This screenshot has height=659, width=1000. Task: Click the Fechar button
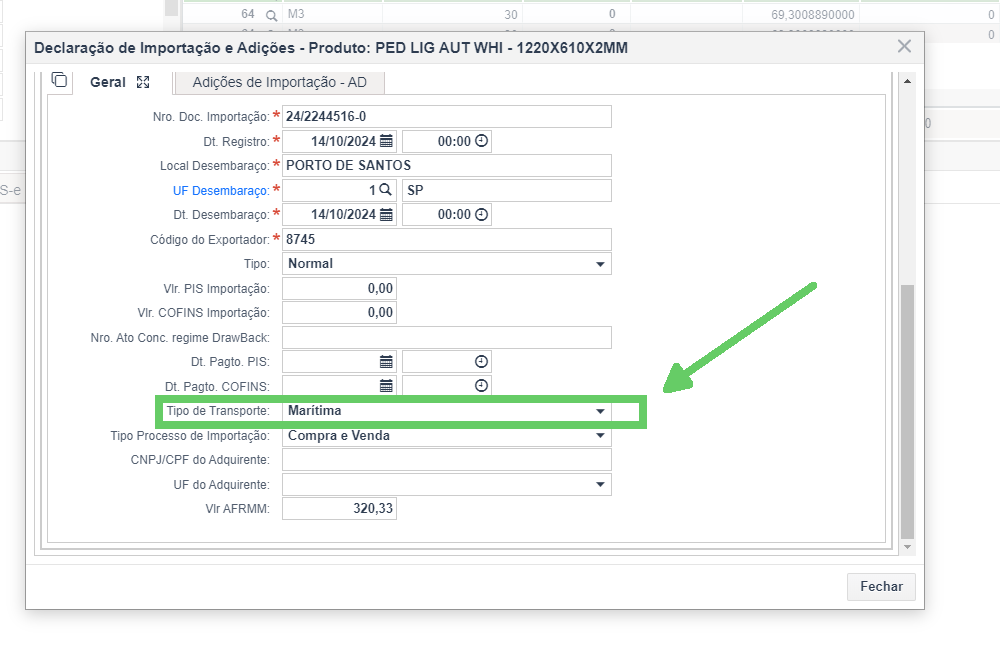coord(881,586)
